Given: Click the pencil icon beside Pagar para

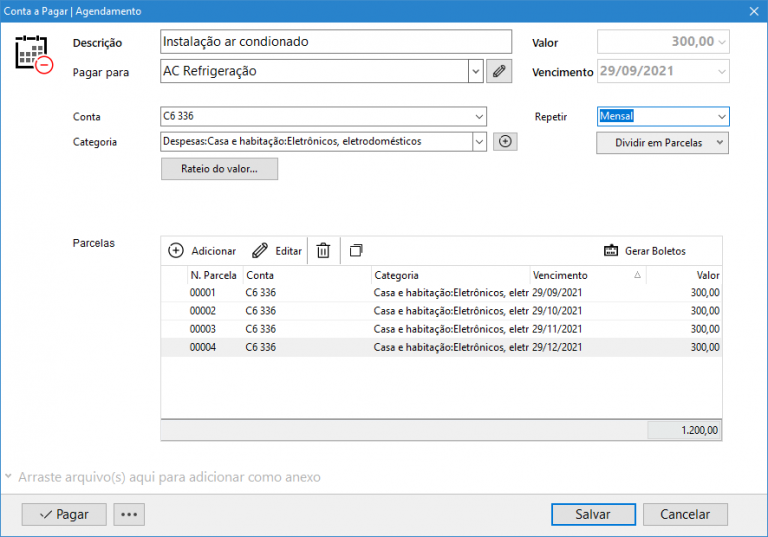Looking at the screenshot, I should click(x=499, y=71).
